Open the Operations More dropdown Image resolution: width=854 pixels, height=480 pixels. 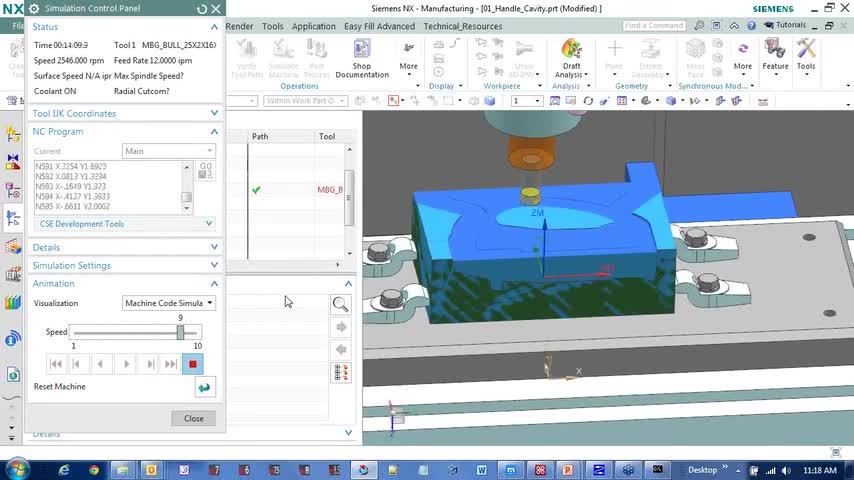[408, 57]
